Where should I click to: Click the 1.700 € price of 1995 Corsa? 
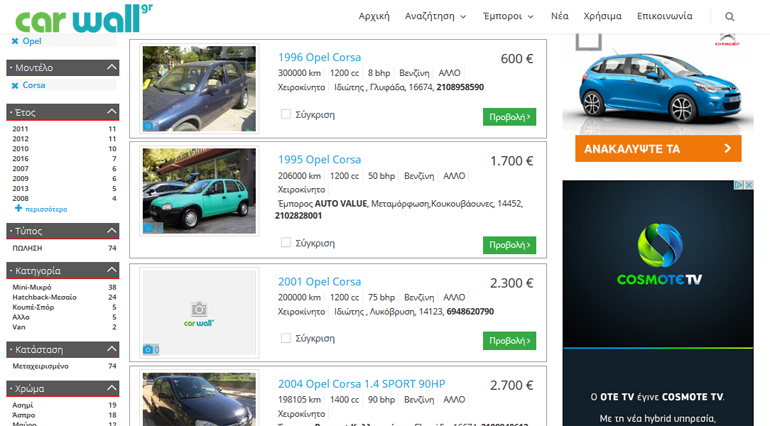511,161
